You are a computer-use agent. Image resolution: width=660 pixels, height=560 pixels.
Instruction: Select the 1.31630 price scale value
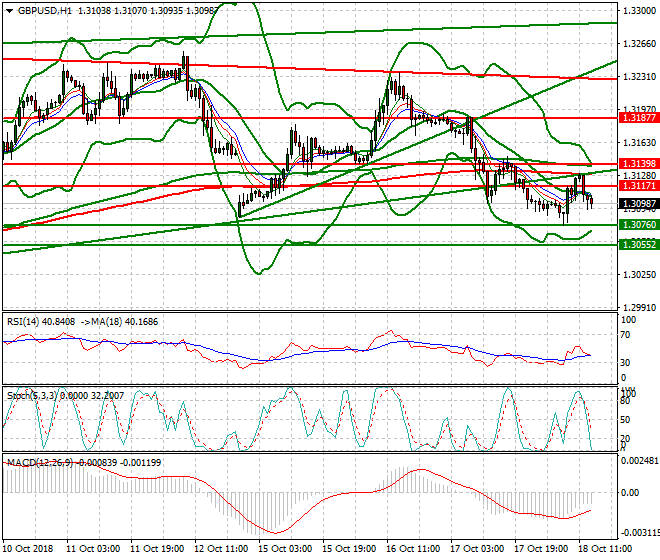[639, 143]
